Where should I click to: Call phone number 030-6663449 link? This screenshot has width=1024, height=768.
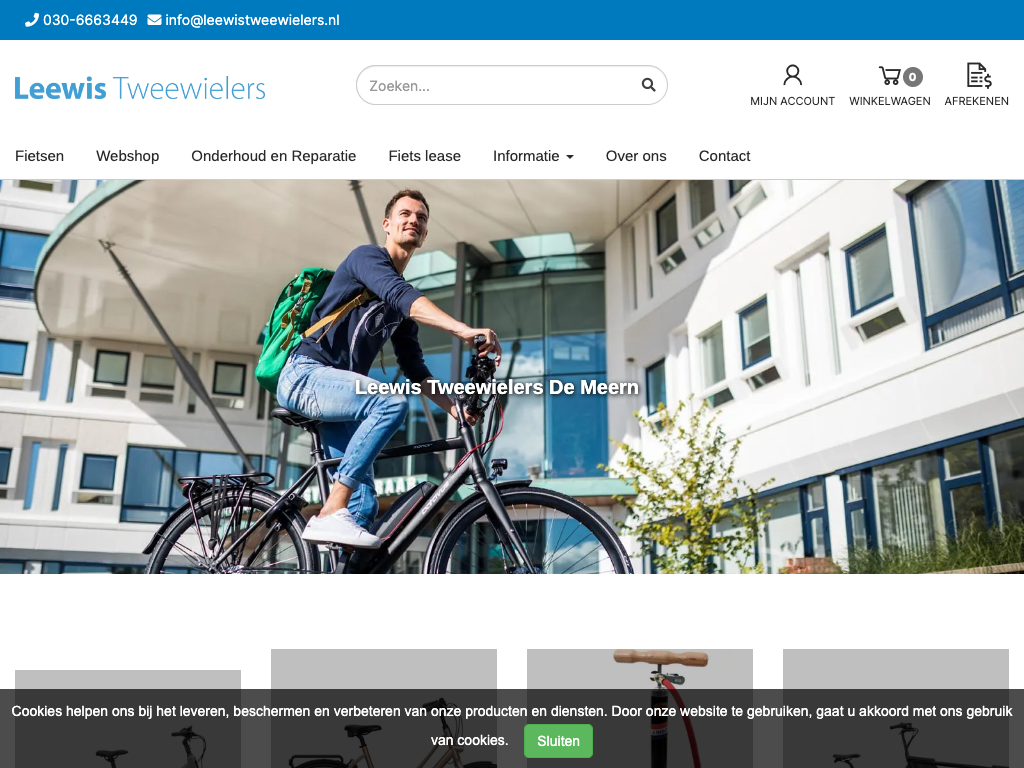pyautogui.click(x=90, y=20)
